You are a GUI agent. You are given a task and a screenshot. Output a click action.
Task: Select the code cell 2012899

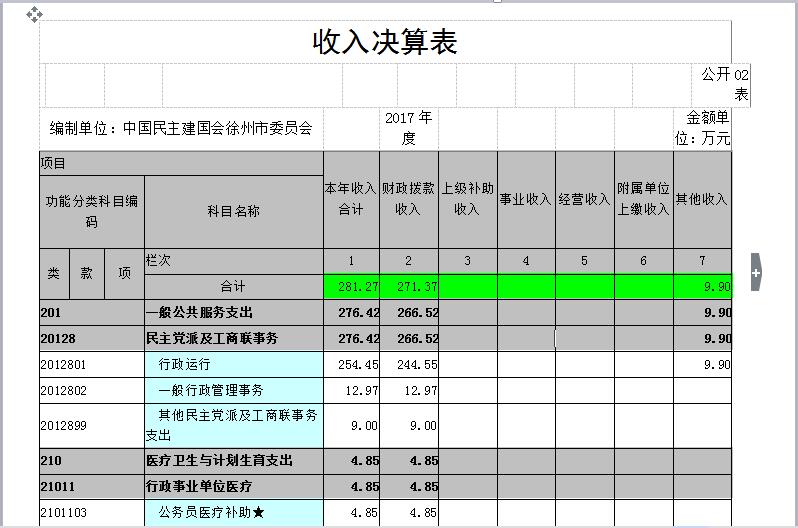pyautogui.click(x=65, y=426)
